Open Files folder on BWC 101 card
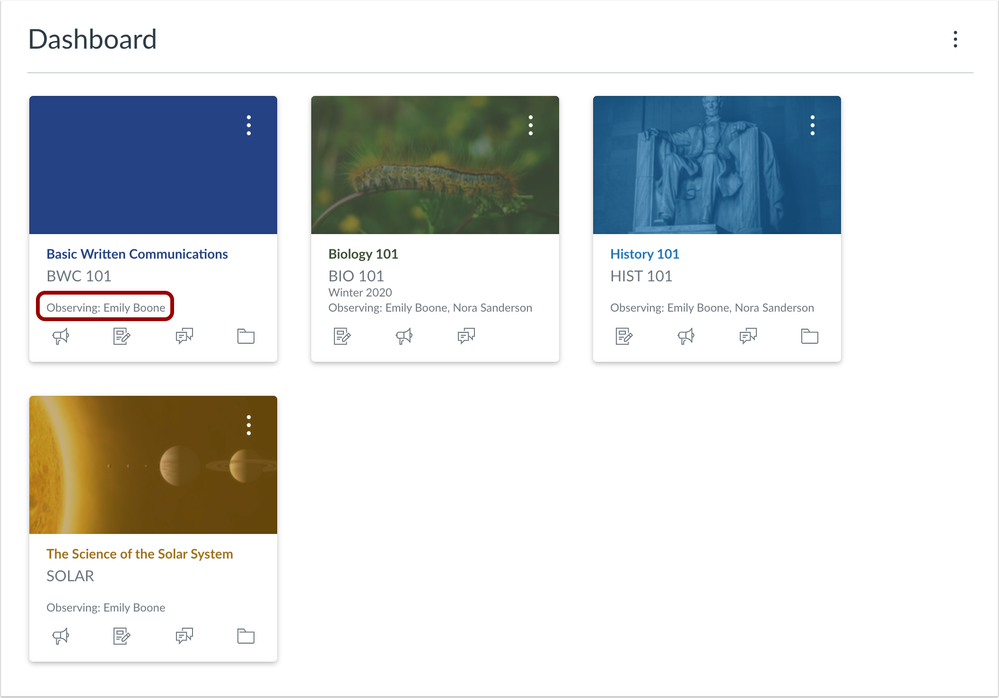The width and height of the screenshot is (999, 698). 246,337
